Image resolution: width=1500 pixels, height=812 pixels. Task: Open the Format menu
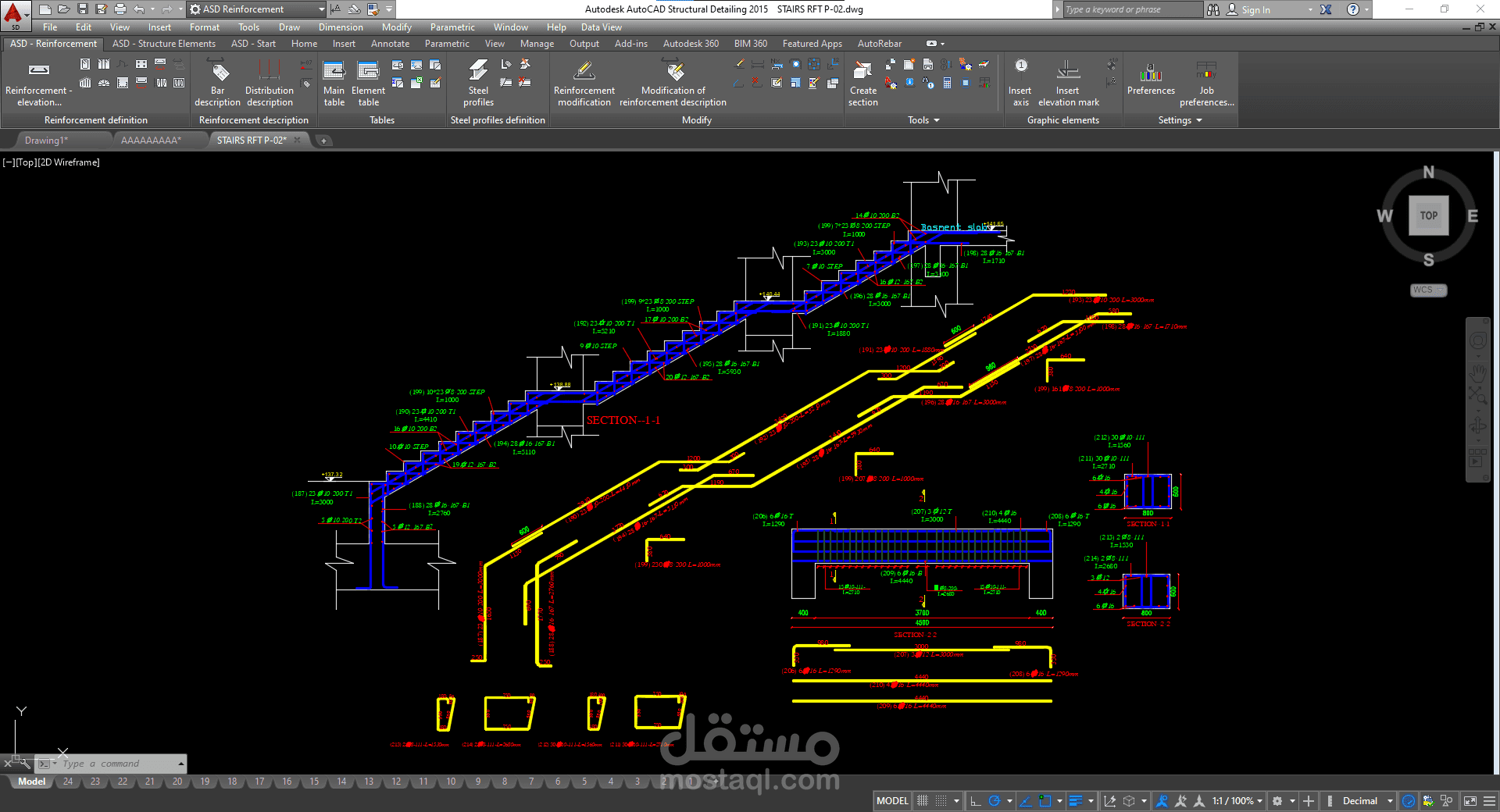coord(204,27)
